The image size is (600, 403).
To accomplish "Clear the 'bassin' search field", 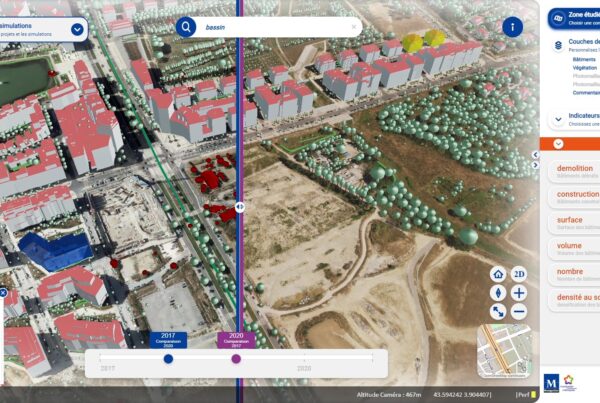I will 353,27.
